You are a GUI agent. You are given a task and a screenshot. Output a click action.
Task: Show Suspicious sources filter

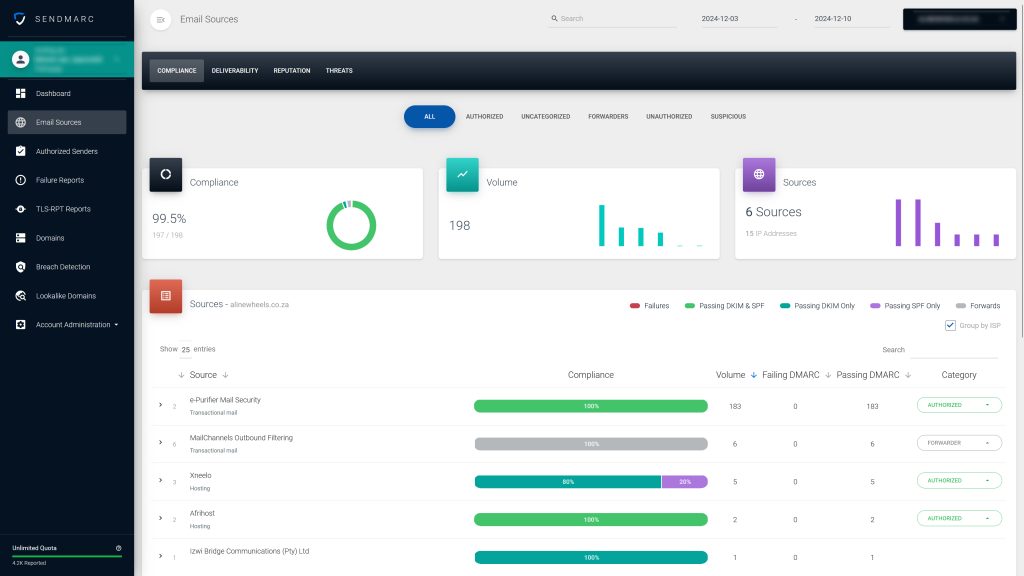coord(728,117)
